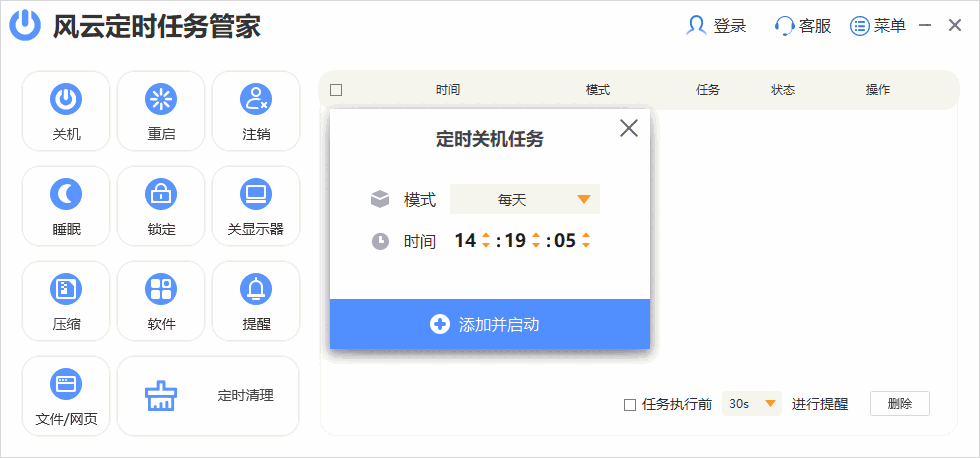The height and width of the screenshot is (458, 980).
Task: Click the 重启 restart icon
Action: [x=160, y=98]
